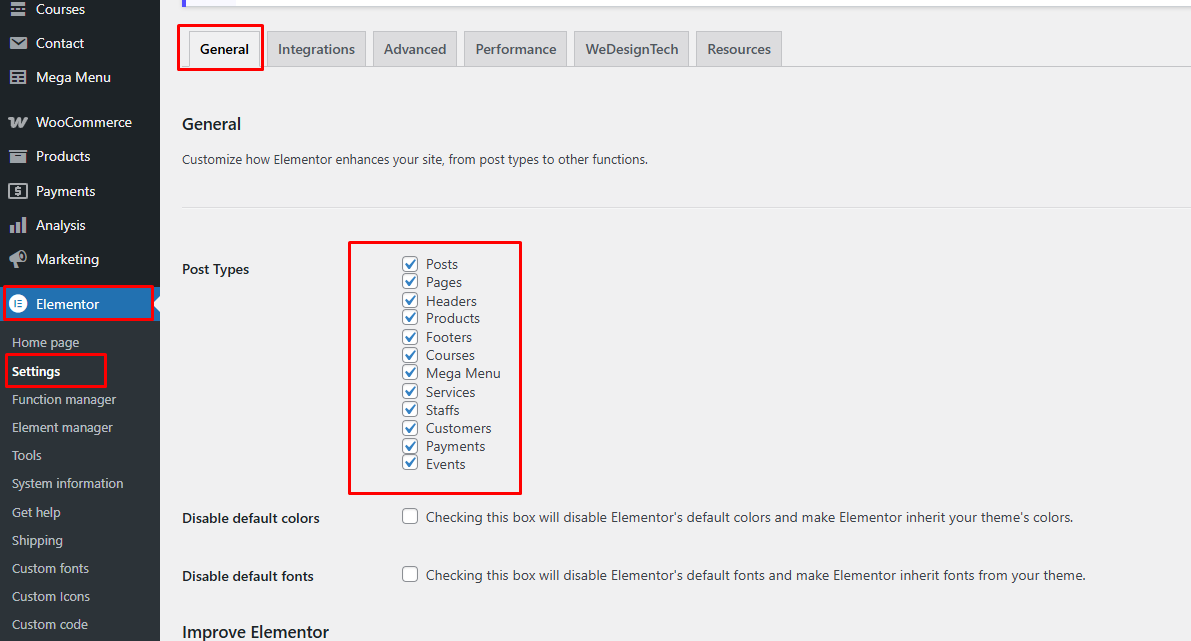Uncheck the Footers post type checkbox
Image resolution: width=1191 pixels, height=641 pixels.
[410, 336]
